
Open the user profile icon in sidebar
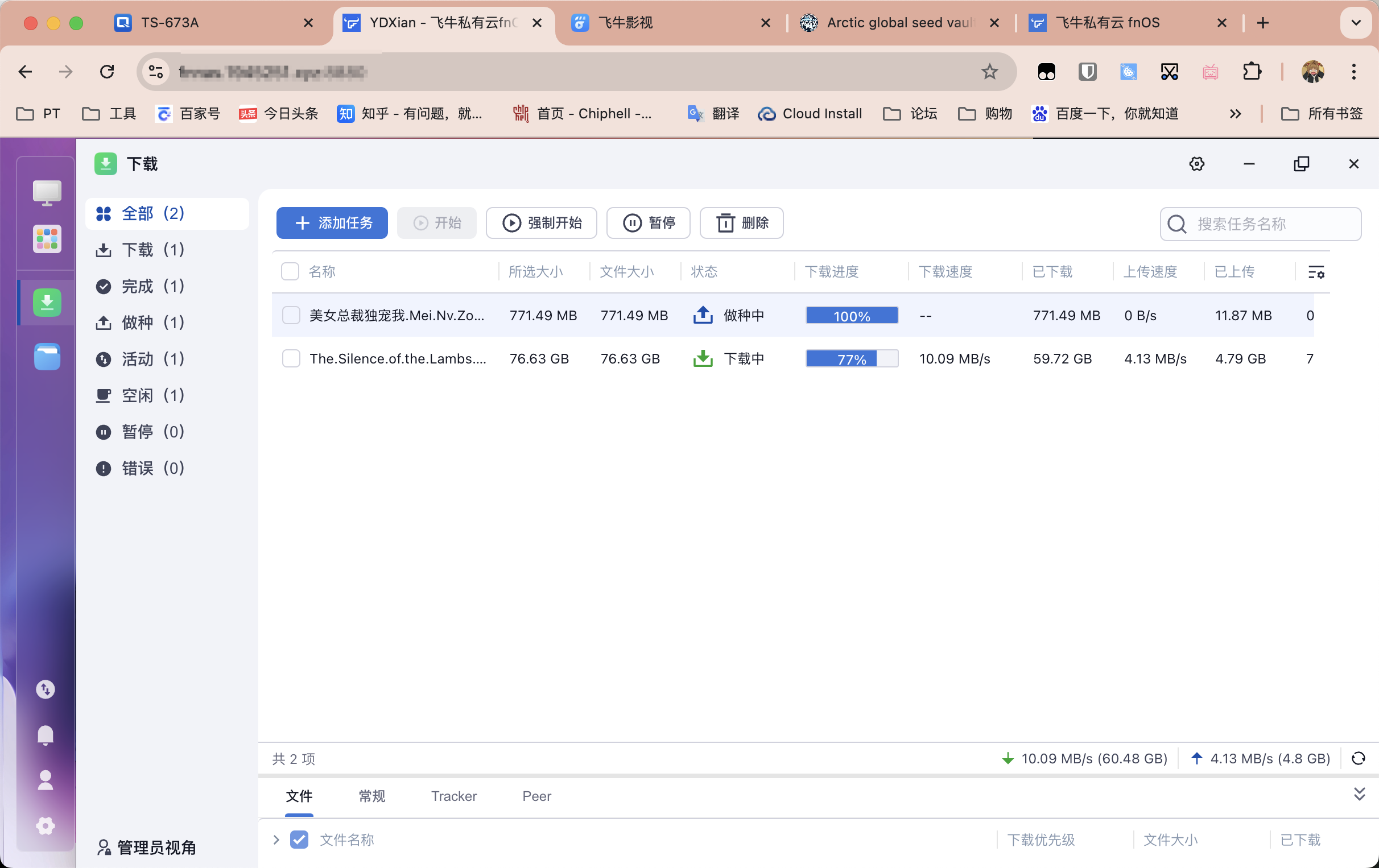click(x=46, y=780)
